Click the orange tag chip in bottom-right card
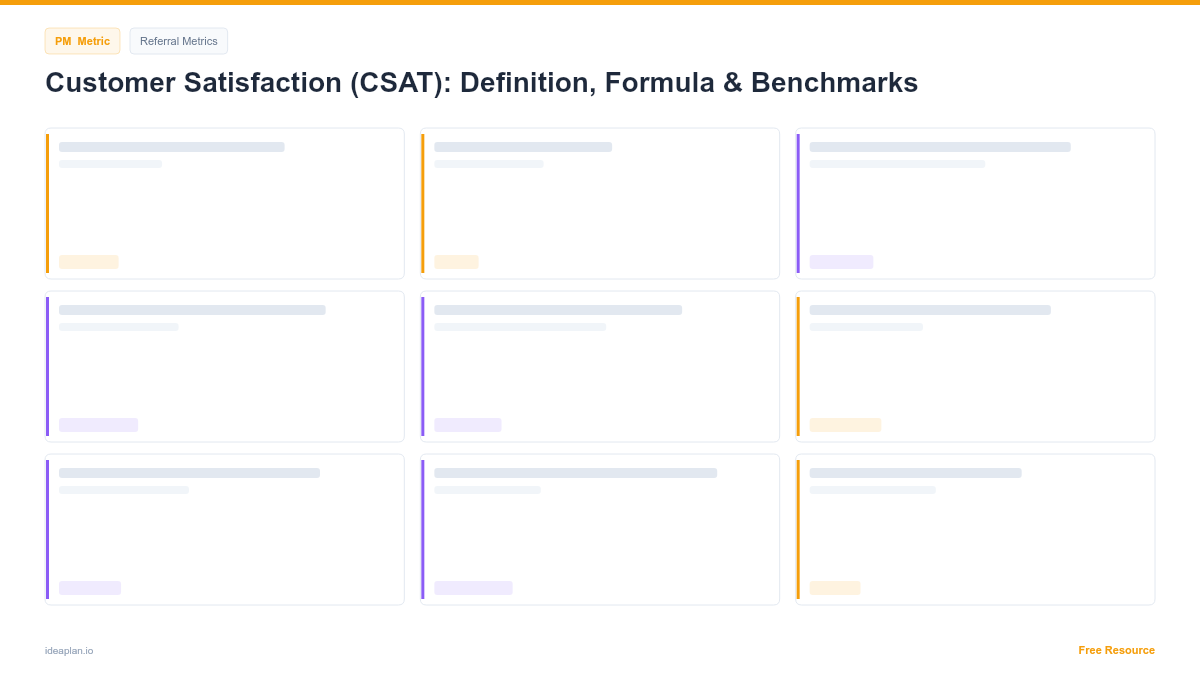The image size is (1200, 675). coord(835,588)
